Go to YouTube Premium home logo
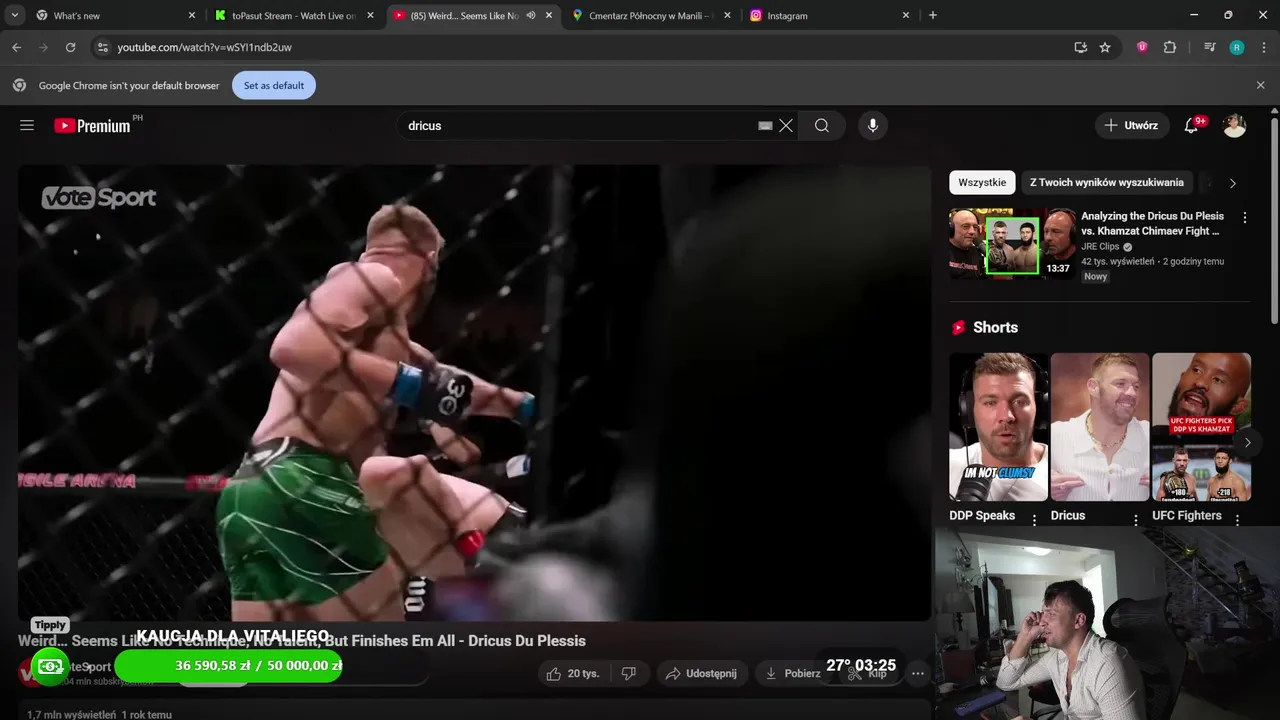The width and height of the screenshot is (1280, 720). 92,125
